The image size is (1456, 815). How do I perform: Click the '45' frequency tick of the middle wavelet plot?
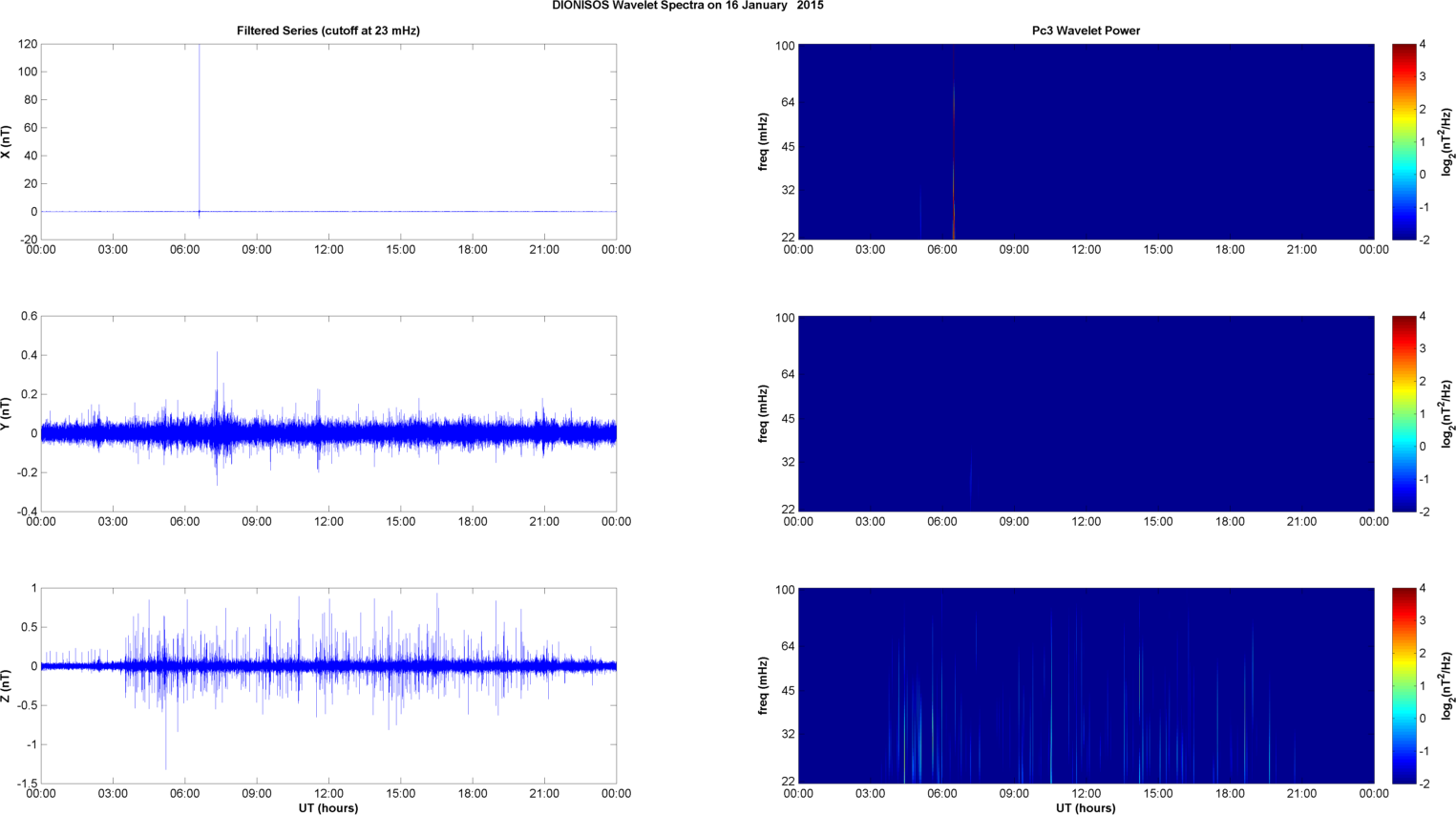(788, 419)
